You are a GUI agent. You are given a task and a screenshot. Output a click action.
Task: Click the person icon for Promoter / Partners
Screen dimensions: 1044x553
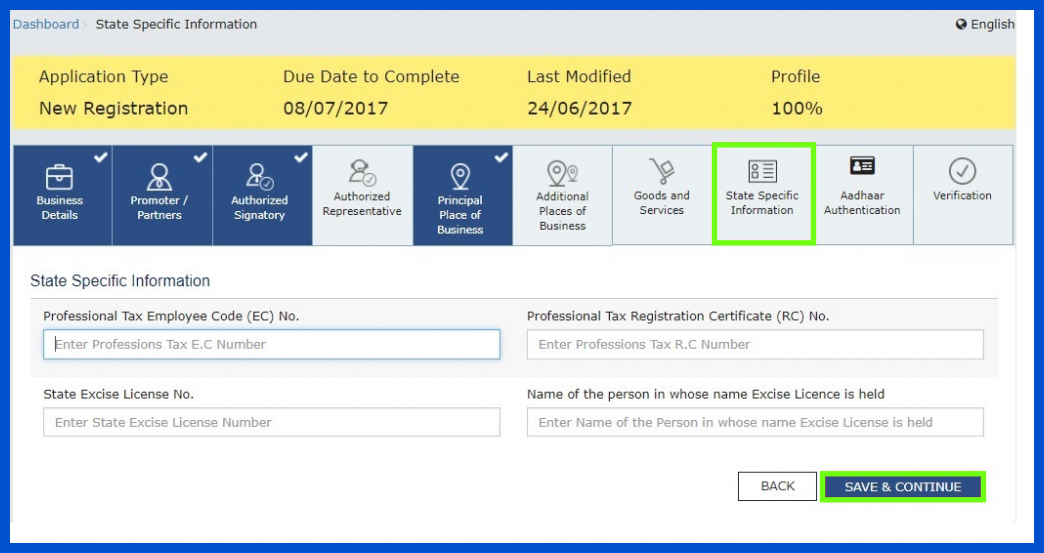(x=159, y=177)
